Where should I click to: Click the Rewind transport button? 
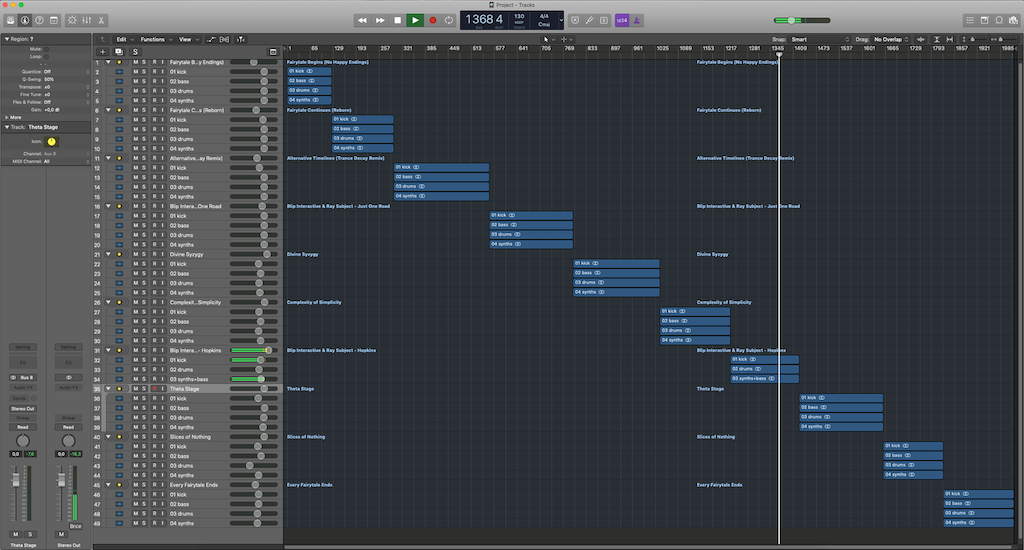362,20
